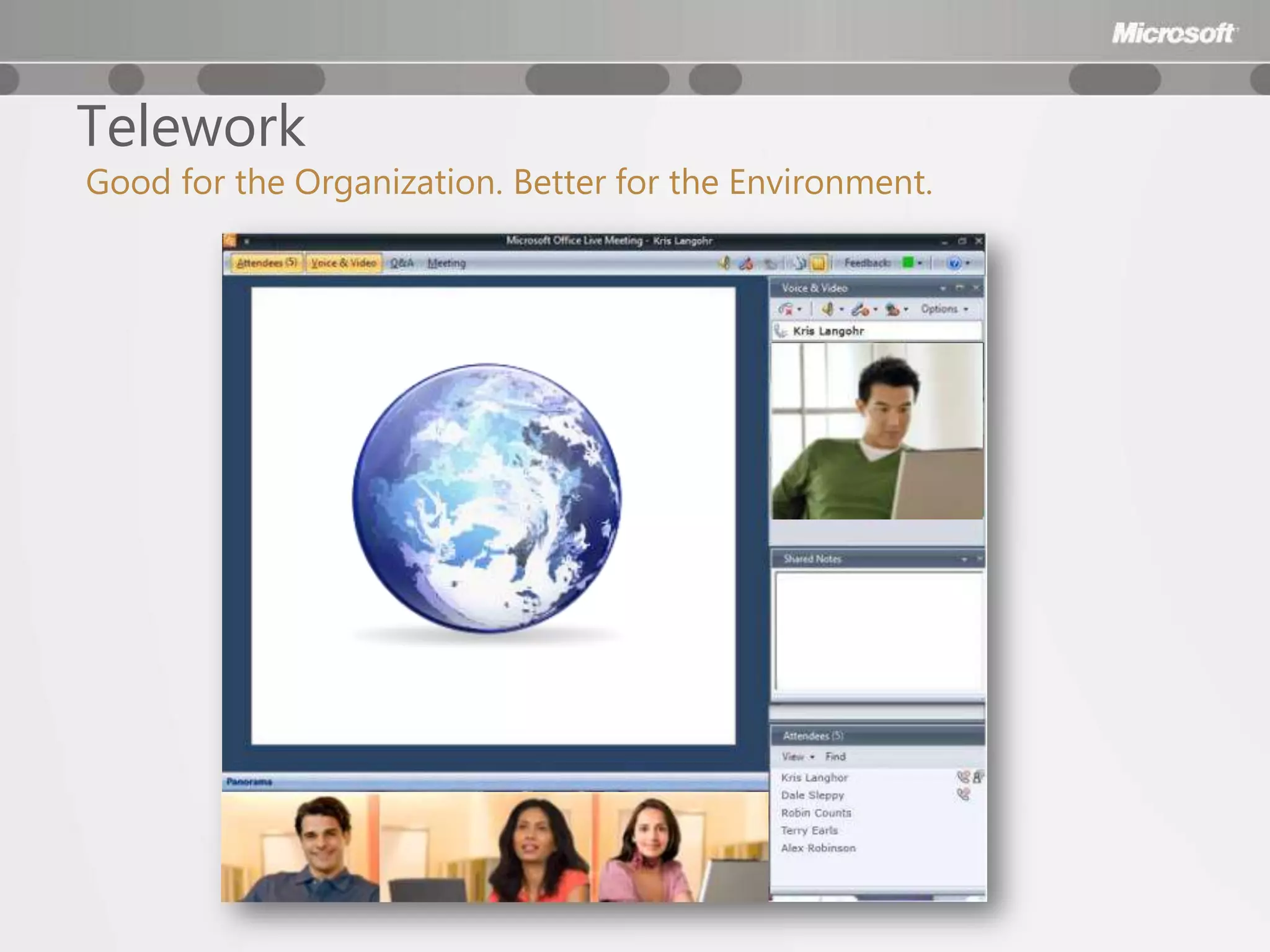This screenshot has width=1270, height=952.
Task: Click the green Feedback status square
Action: (x=908, y=263)
